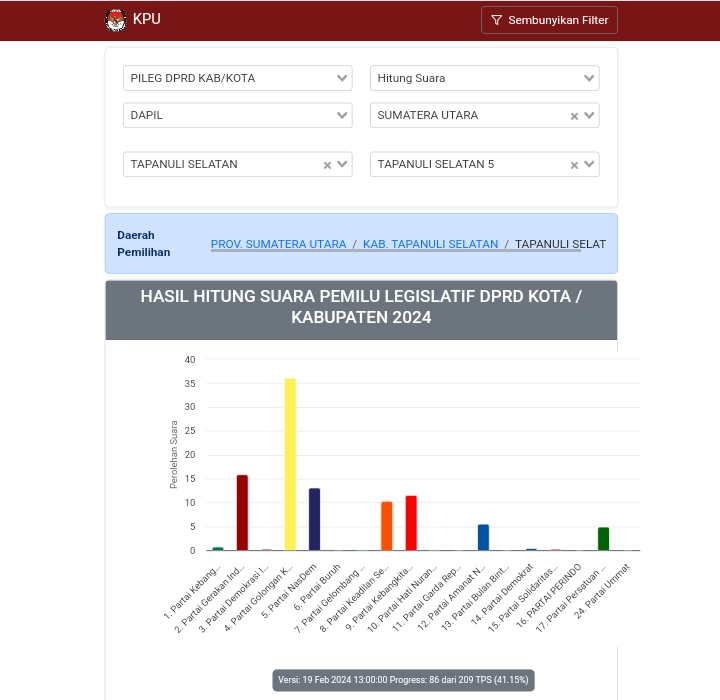Click the dark red Partai Gerindra bar
This screenshot has width=720, height=700.
(242, 512)
